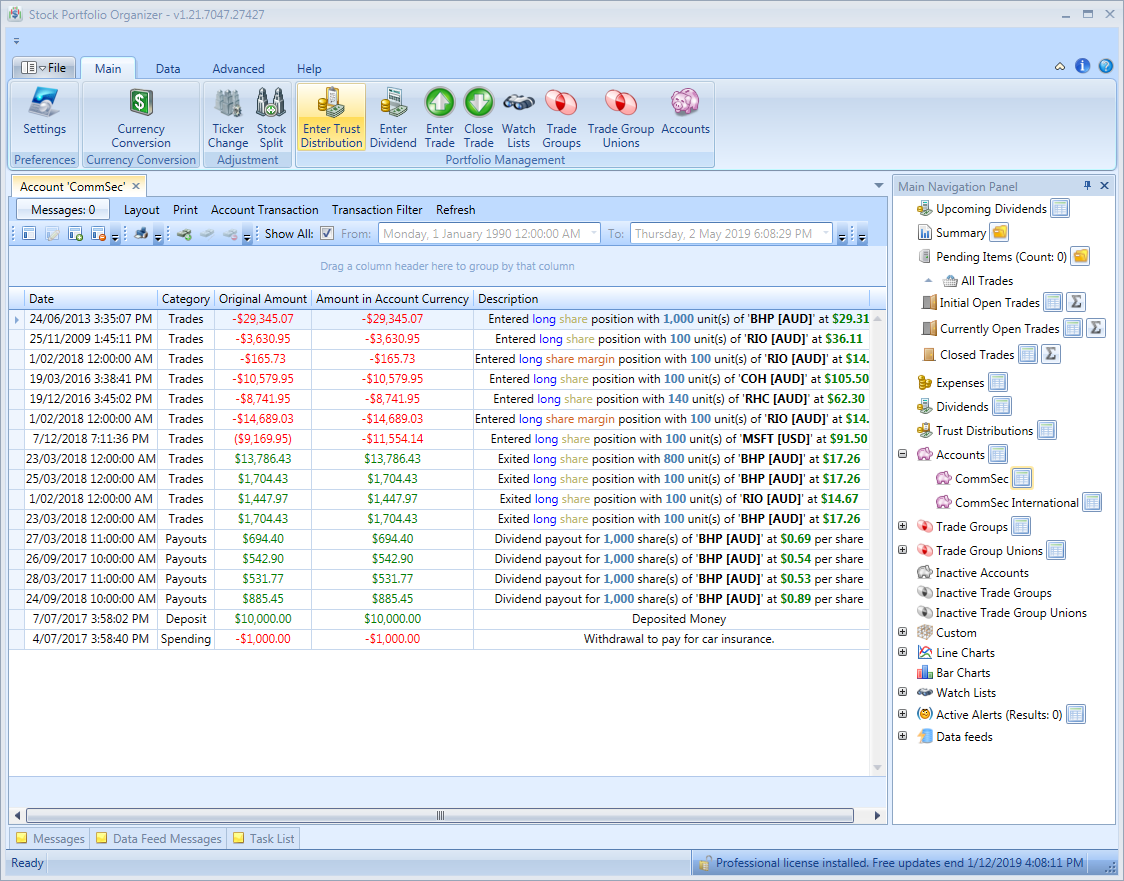Expand the Custom tree node
The image size is (1124, 881).
click(x=902, y=632)
